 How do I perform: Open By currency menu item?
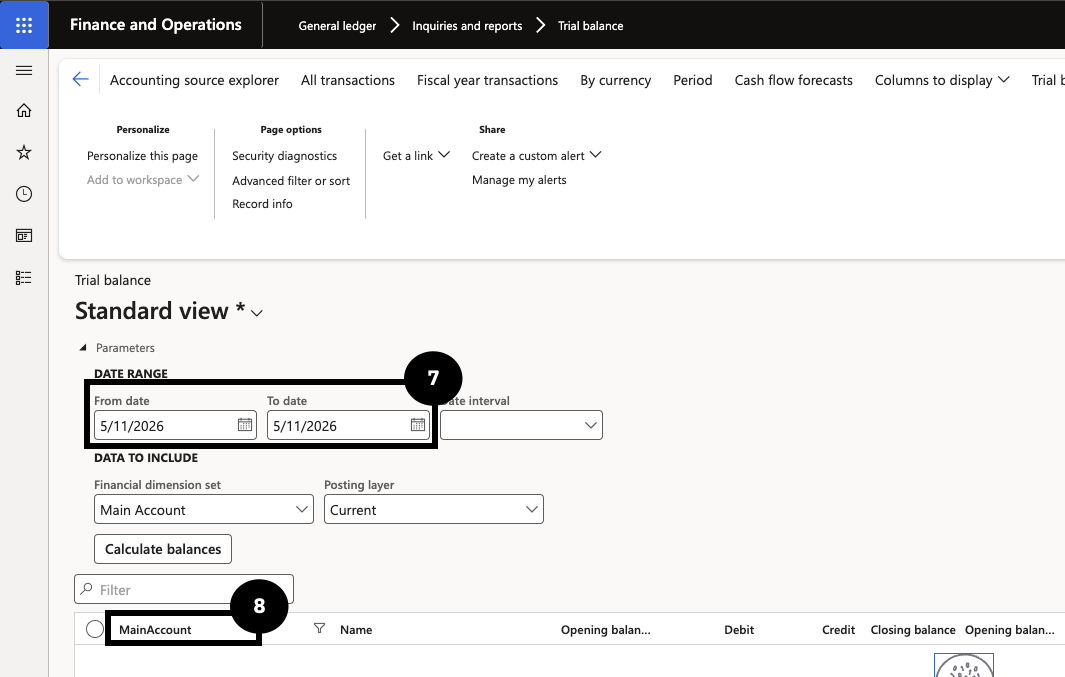click(x=615, y=80)
